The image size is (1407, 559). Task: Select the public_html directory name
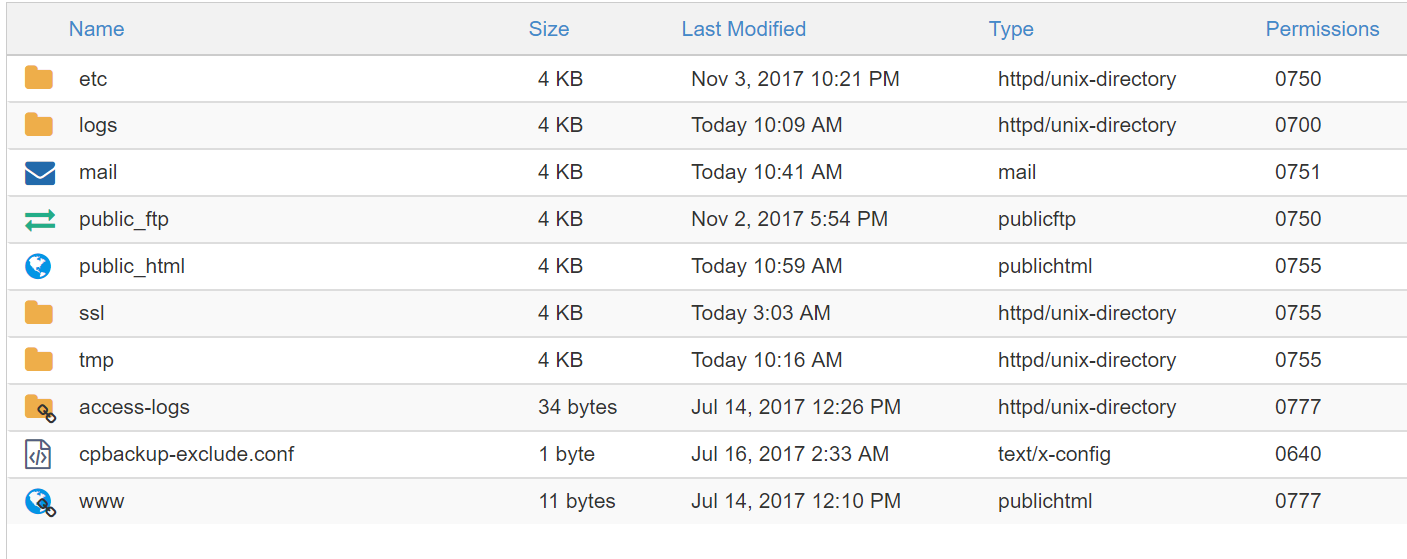(132, 266)
